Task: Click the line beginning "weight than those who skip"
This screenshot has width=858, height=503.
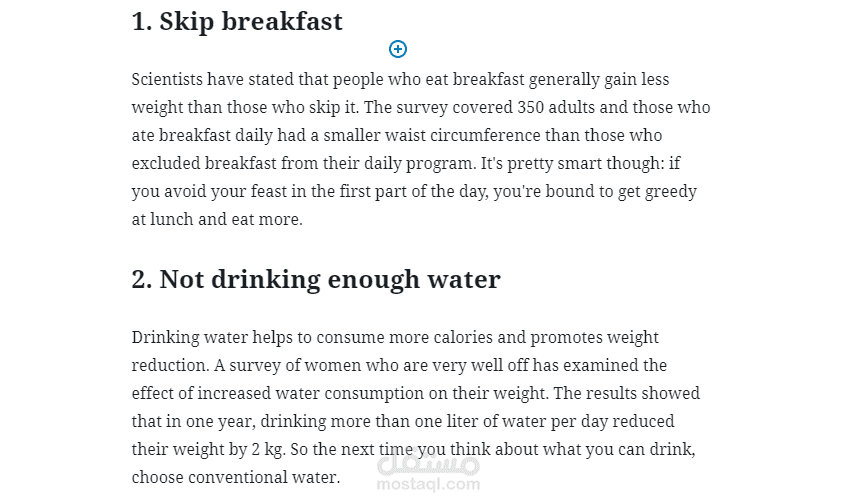Action: [x=421, y=107]
